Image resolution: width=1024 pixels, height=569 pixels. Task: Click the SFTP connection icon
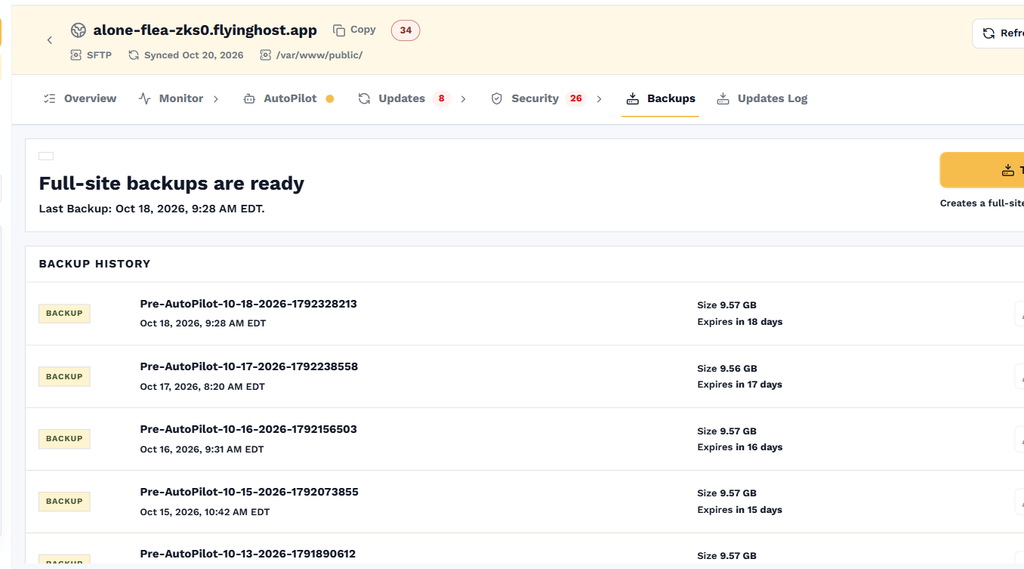(x=76, y=55)
